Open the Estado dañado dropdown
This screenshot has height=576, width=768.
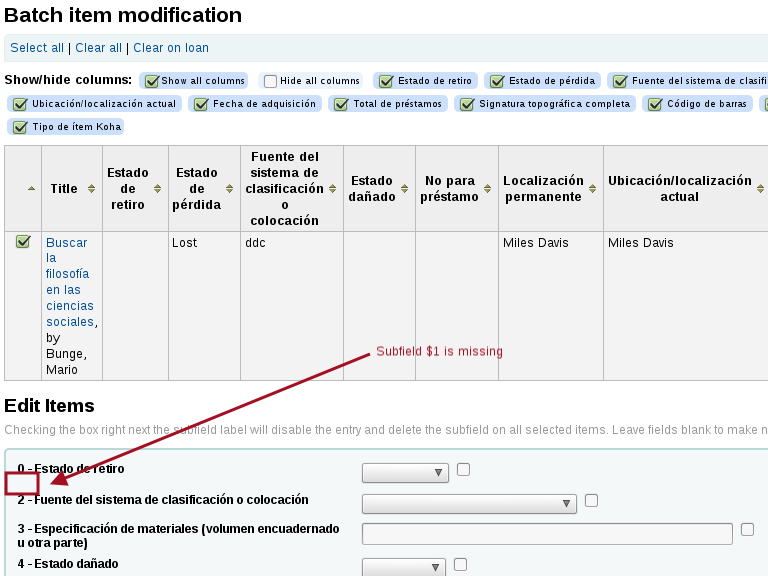point(404,567)
